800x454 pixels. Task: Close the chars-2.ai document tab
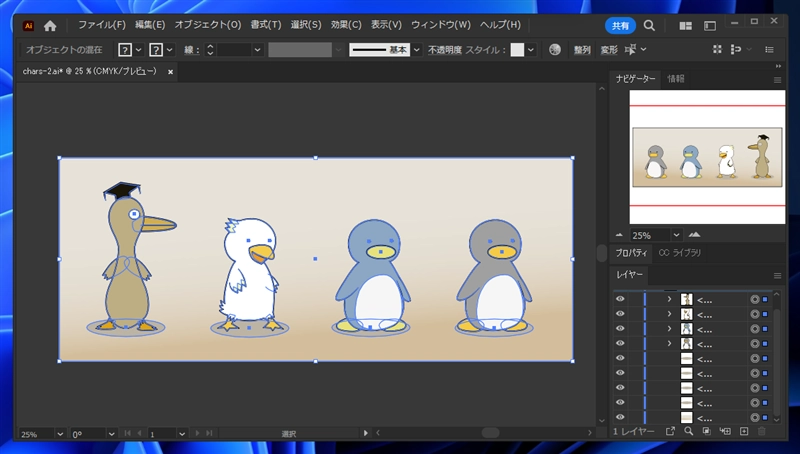coord(170,72)
